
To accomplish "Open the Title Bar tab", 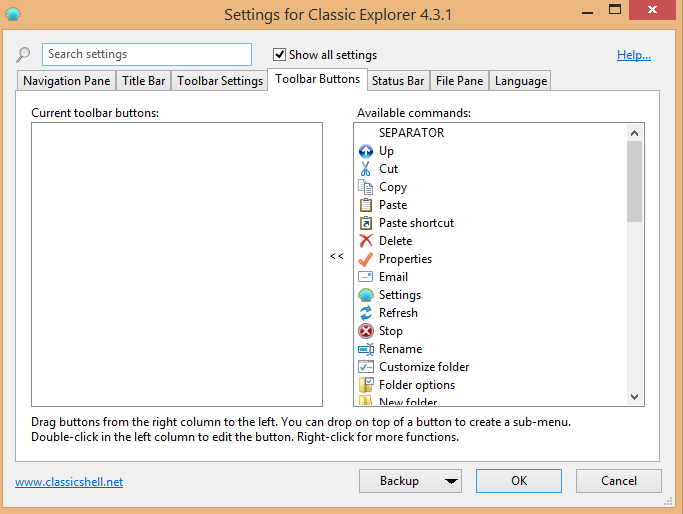I will click(144, 81).
